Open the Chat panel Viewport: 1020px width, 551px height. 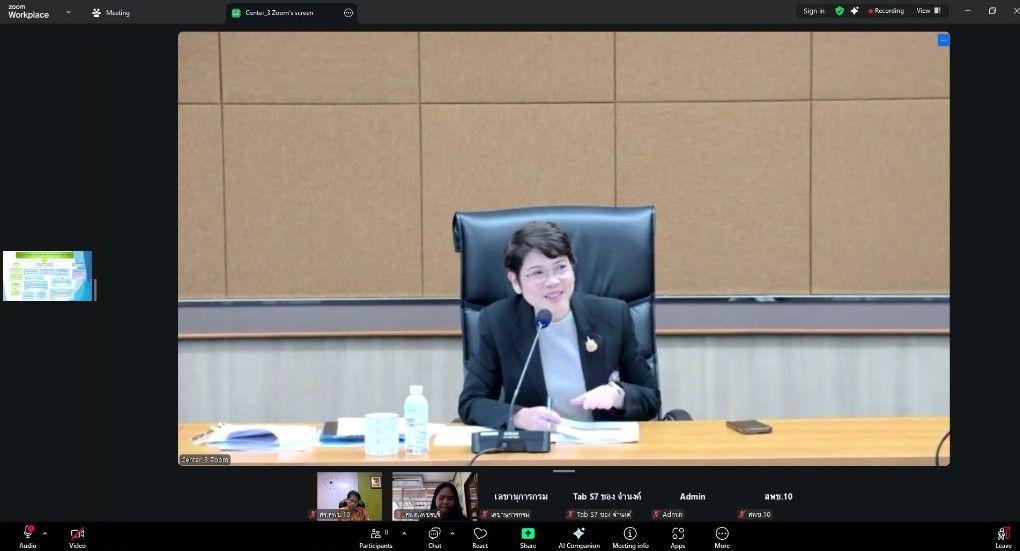[435, 535]
